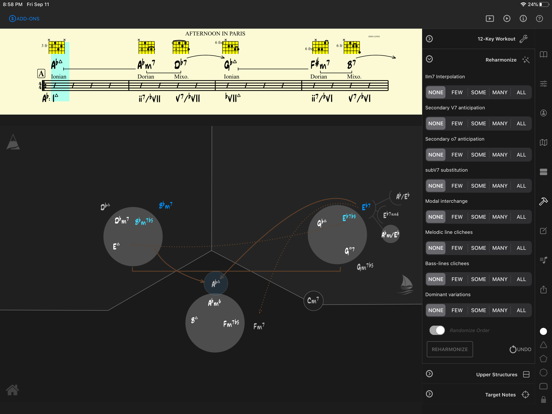552x414 pixels.
Task: Select ALL for Dominant variations
Action: tap(521, 310)
